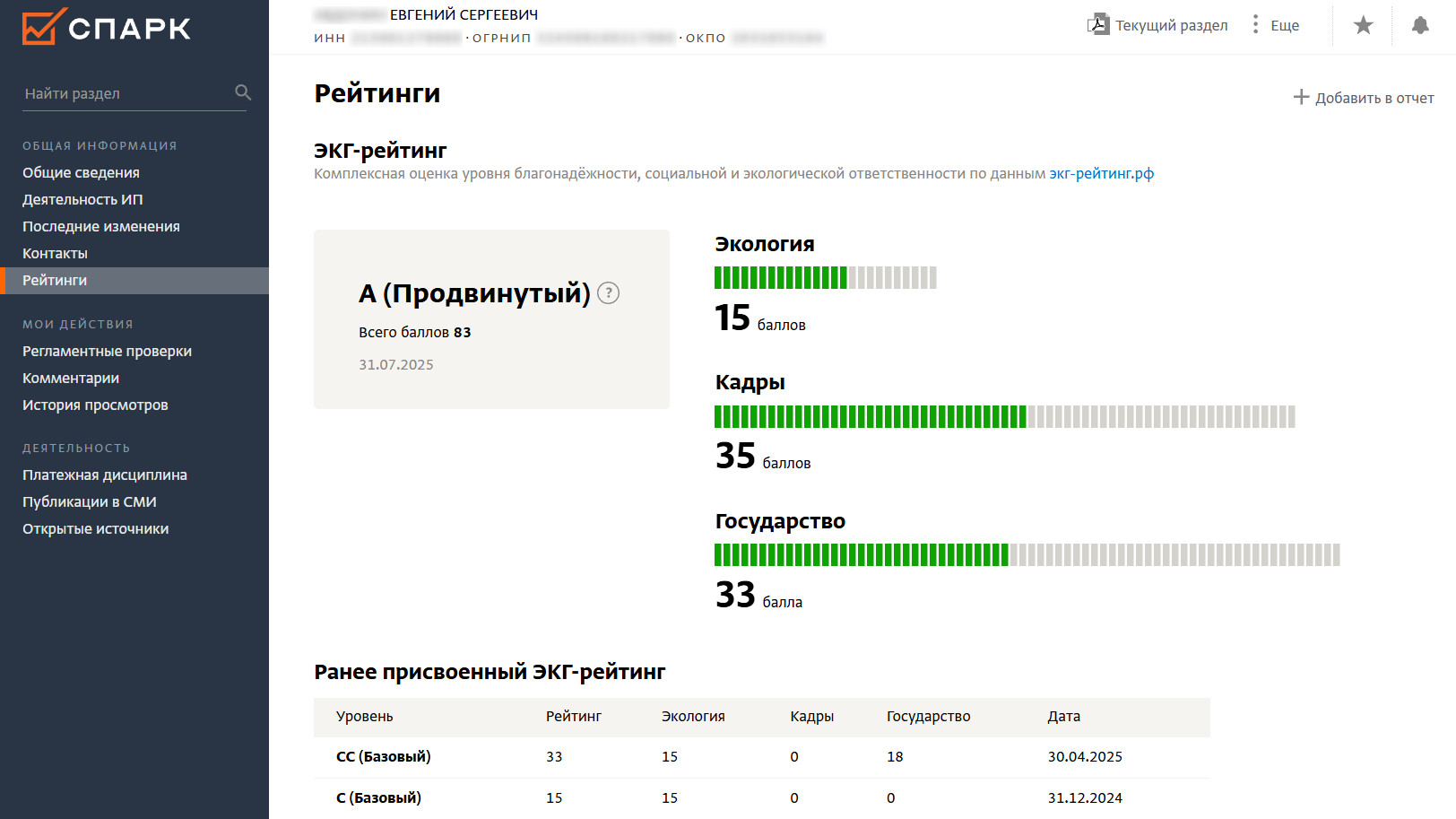Follow the экг-рейтинг.рф link
Image resolution: width=1456 pixels, height=819 pixels.
tap(1101, 173)
